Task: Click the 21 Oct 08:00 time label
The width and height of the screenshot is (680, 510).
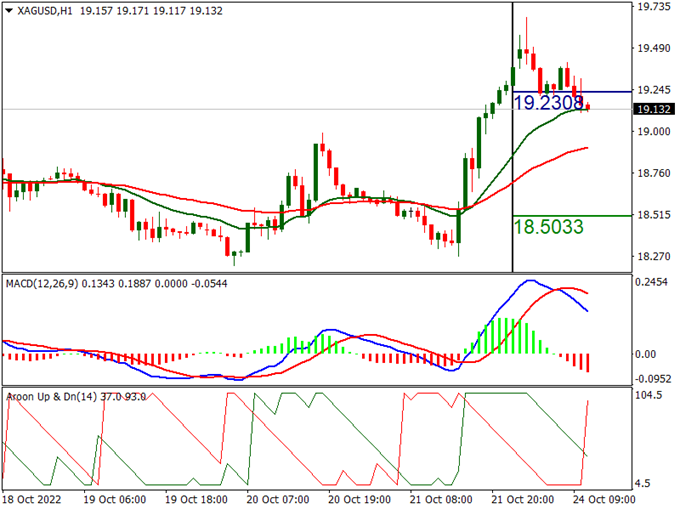Action: click(441, 500)
